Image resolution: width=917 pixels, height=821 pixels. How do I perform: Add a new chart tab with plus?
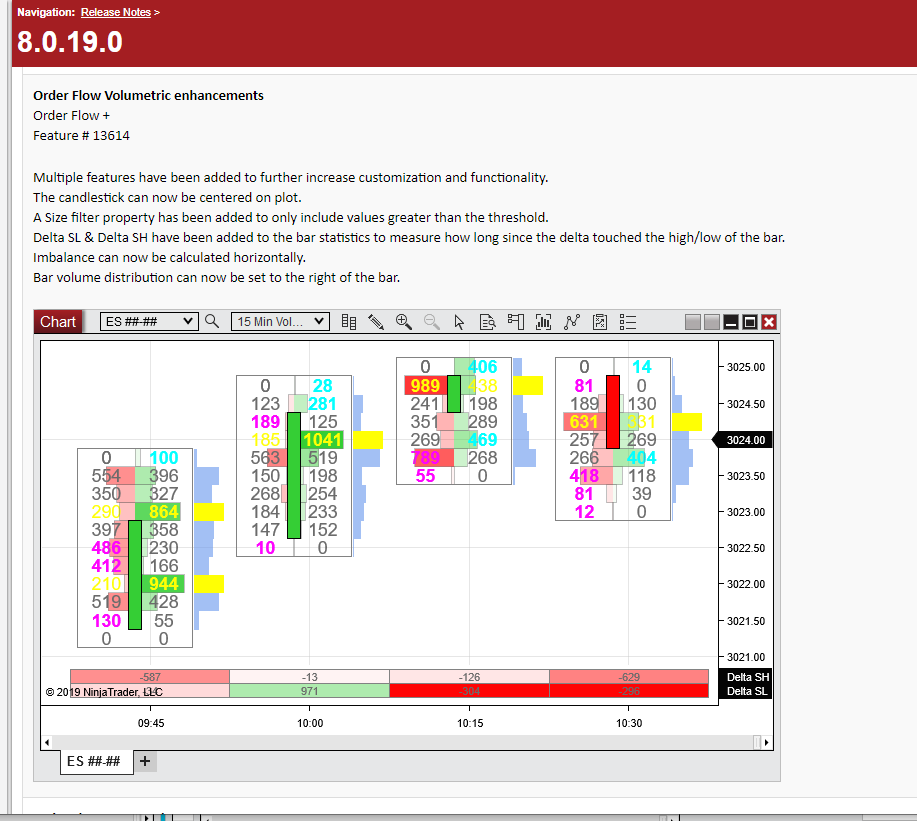(145, 761)
